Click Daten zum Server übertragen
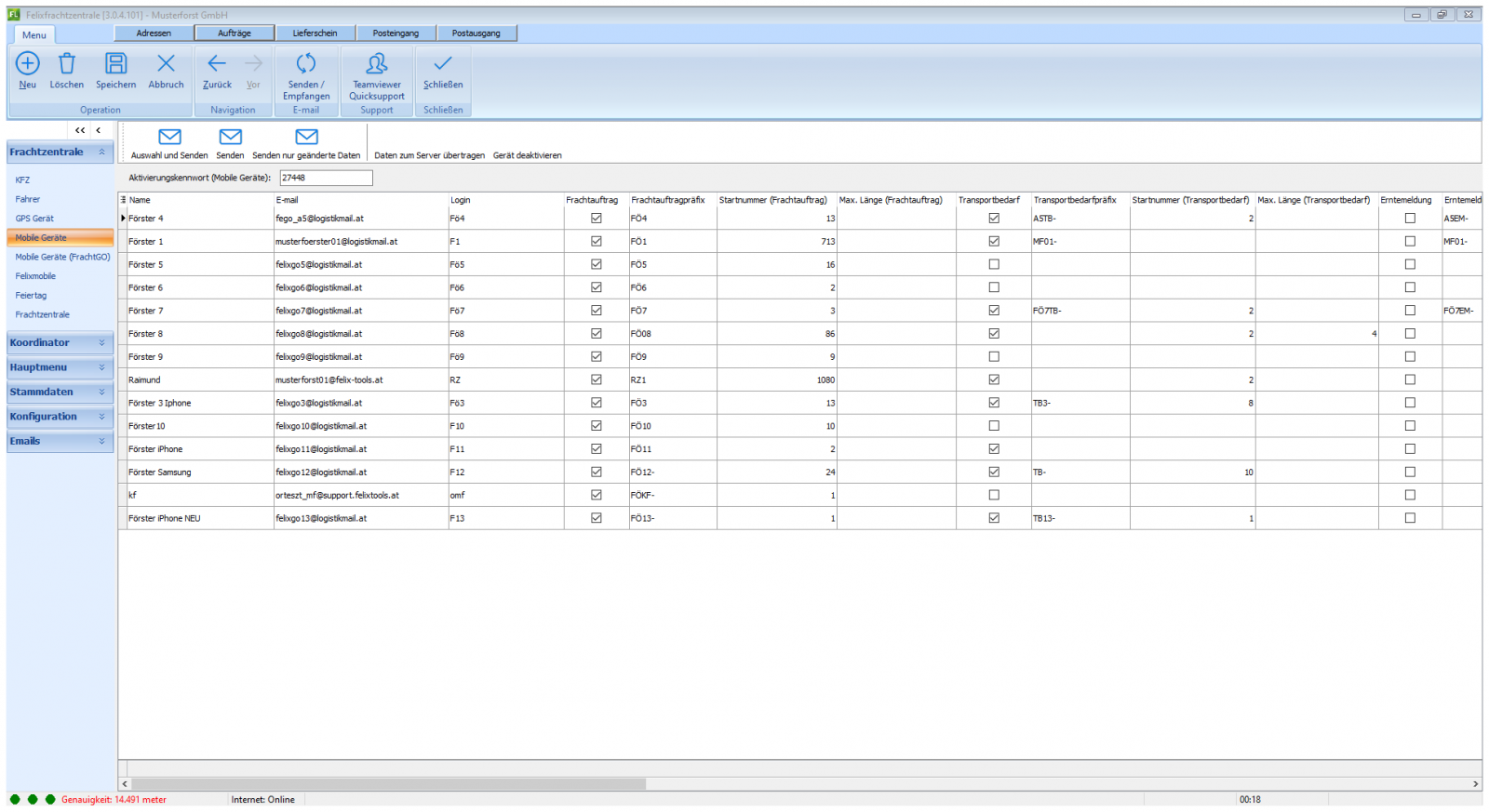Screen dimensions: 1489x812 [x=429, y=155]
